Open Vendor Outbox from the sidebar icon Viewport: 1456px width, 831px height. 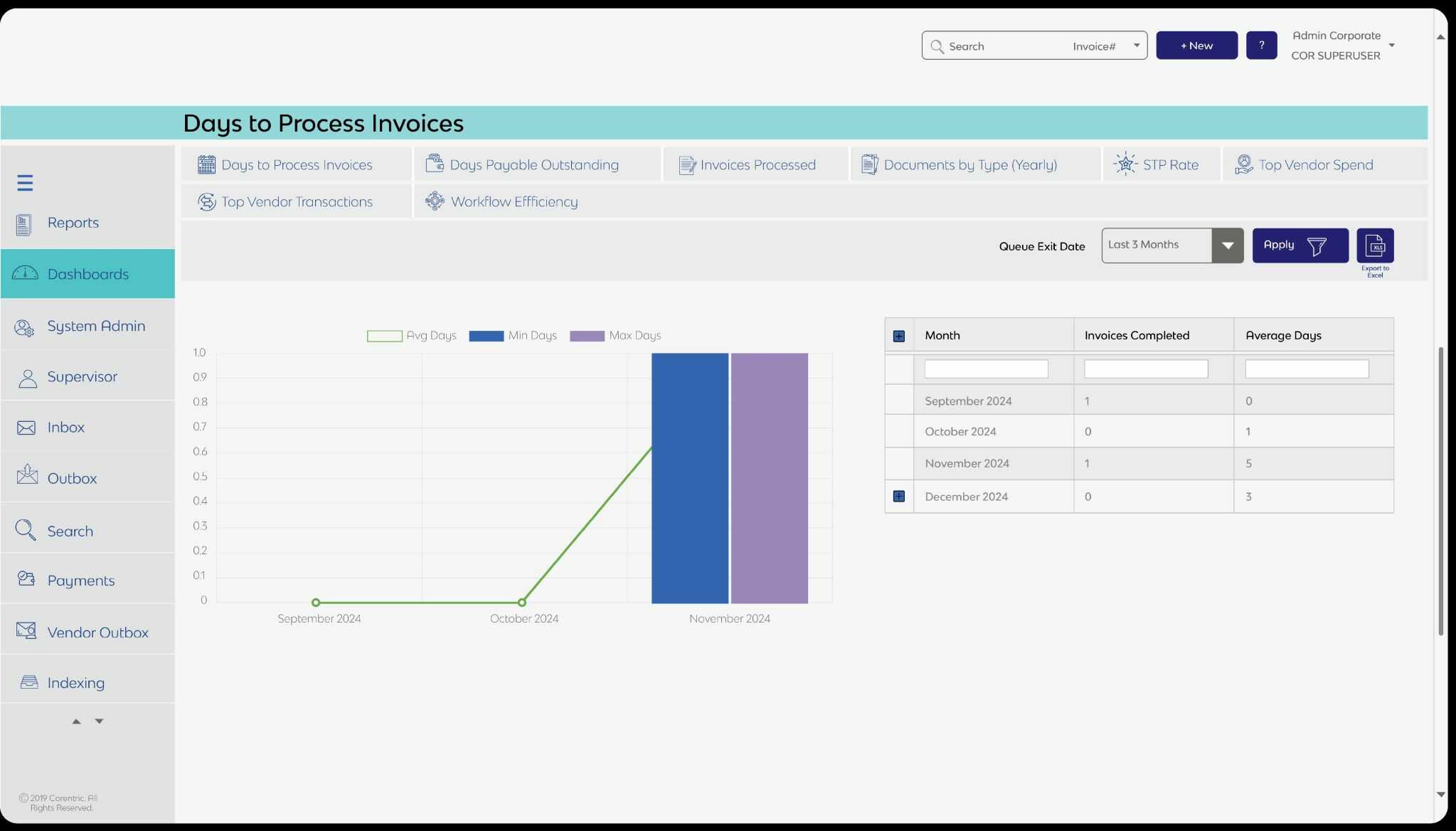[x=26, y=630]
